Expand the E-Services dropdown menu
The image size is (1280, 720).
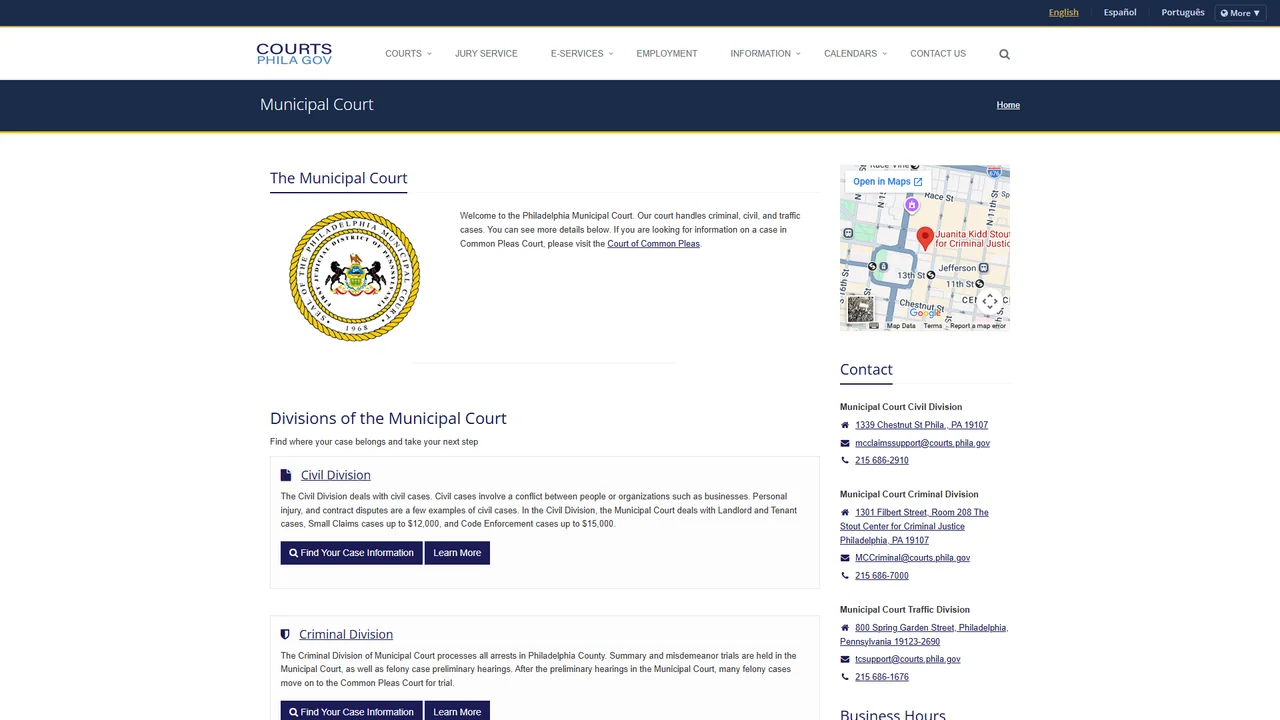click(581, 54)
